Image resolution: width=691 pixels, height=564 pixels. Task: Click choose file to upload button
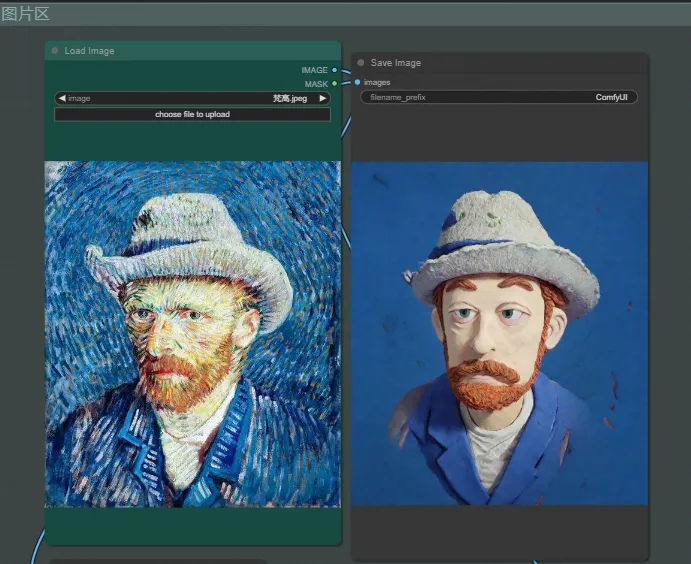(193, 114)
